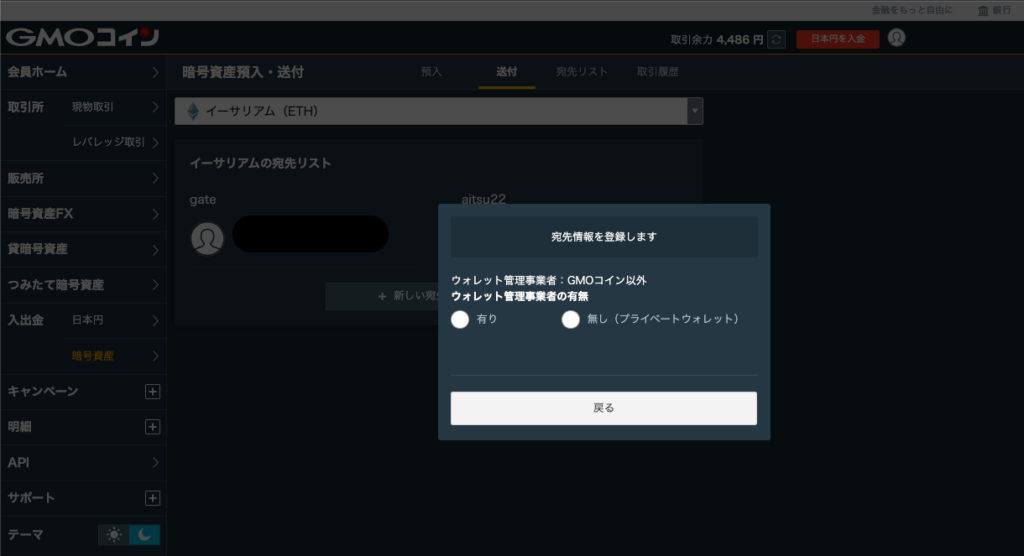Screen dimensions: 1024x556
Task: Expand the キャンペーン section plus icon
Action: (152, 391)
